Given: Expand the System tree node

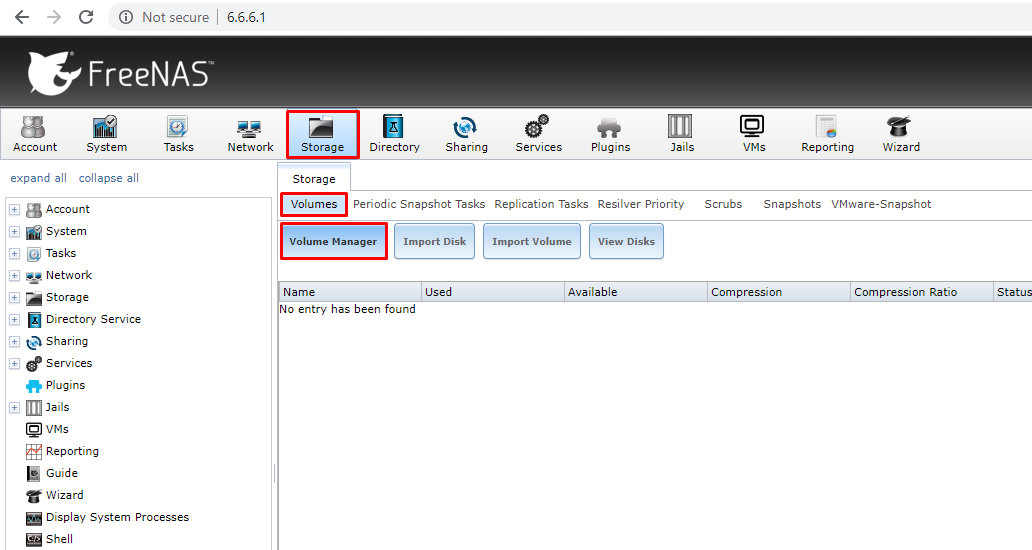Looking at the screenshot, I should point(14,232).
